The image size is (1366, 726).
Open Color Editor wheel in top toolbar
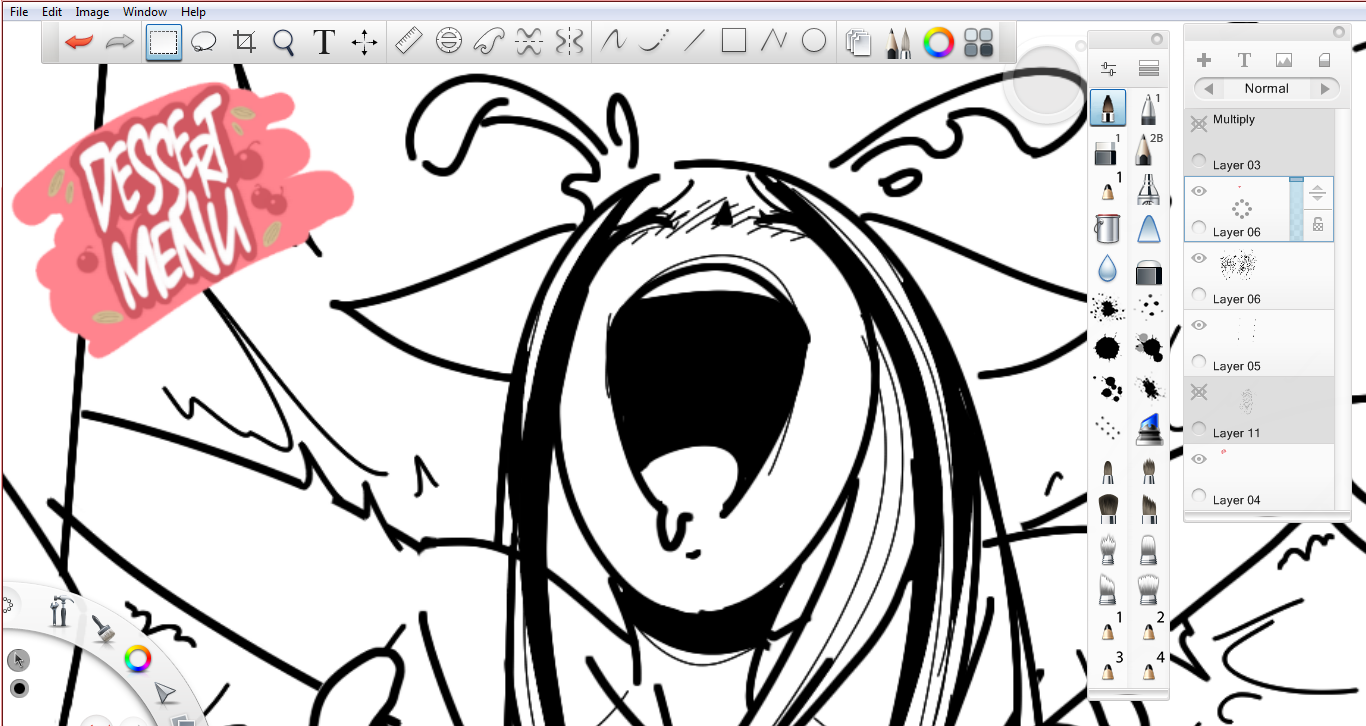[x=938, y=43]
